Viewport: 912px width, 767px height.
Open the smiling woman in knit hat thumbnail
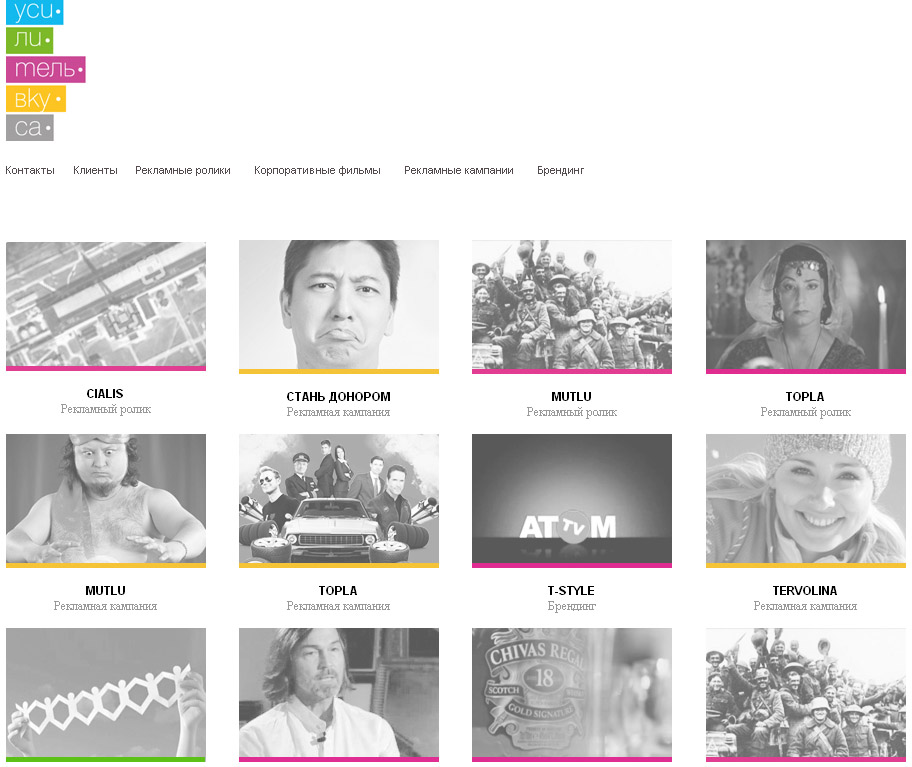click(806, 500)
